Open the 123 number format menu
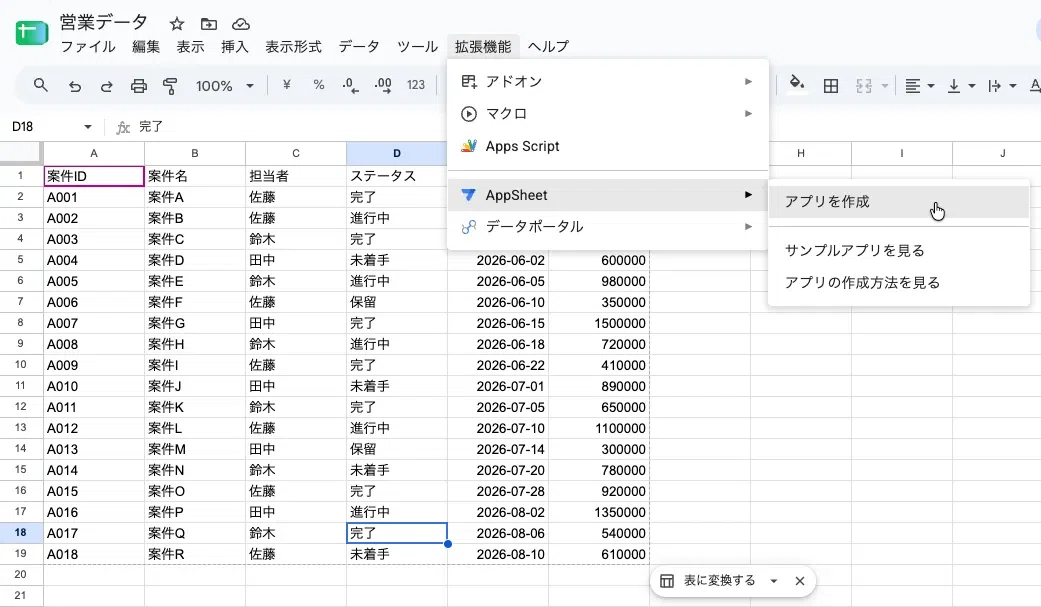Screen dimensions: 1041x607 click(416, 85)
